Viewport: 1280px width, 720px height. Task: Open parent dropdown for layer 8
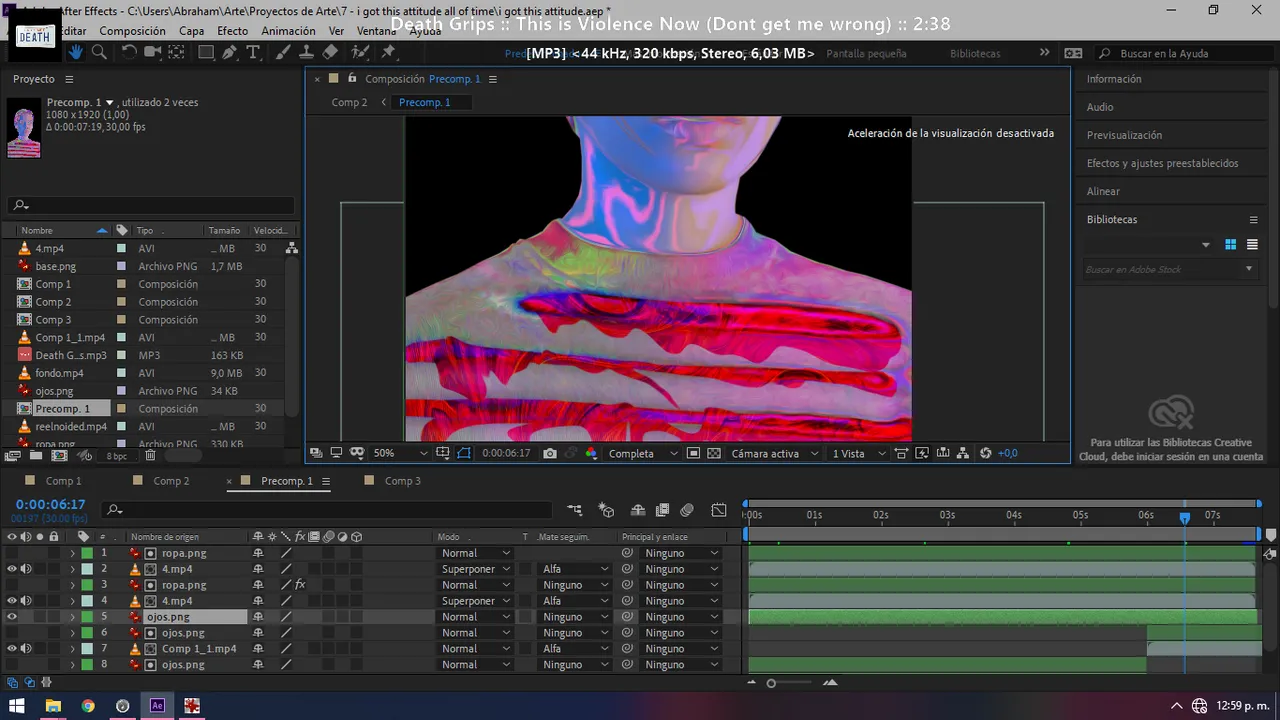pos(681,665)
